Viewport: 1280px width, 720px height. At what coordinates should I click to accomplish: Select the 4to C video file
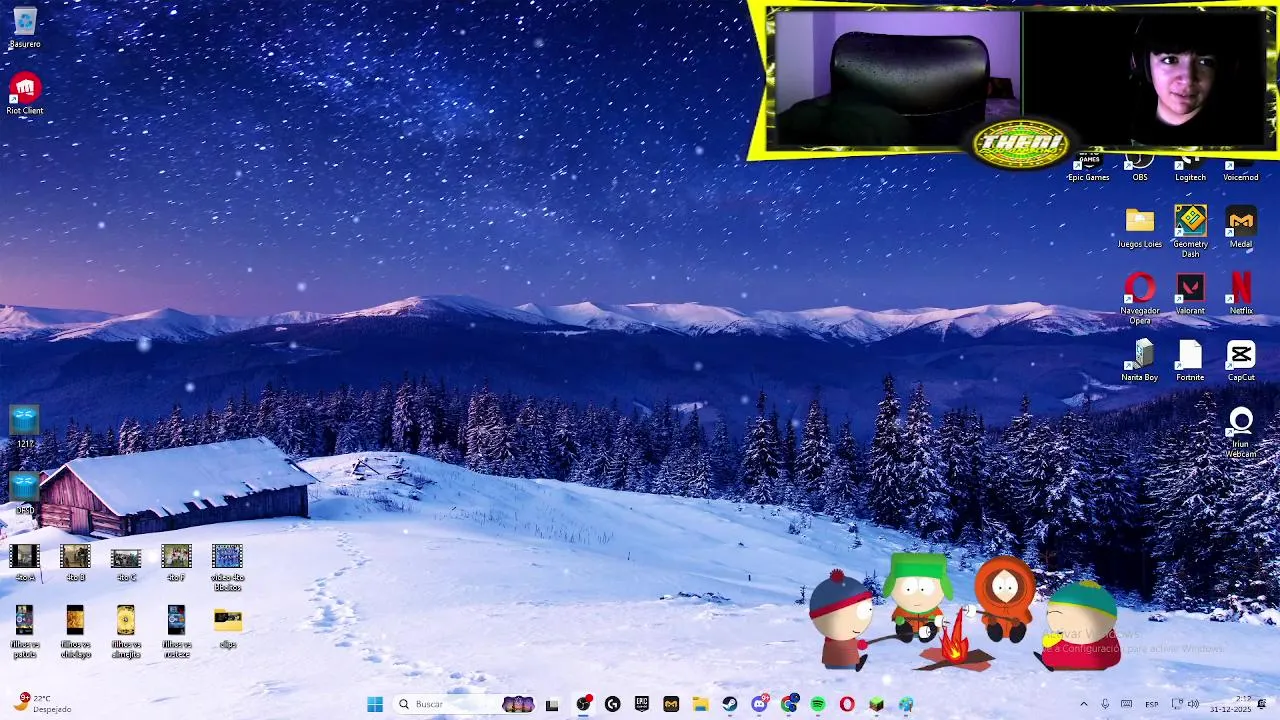click(126, 562)
